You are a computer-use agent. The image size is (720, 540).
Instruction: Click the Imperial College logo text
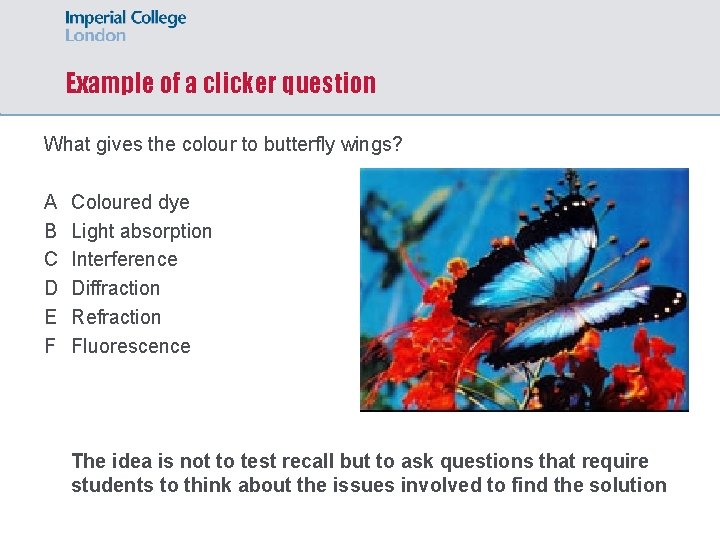coord(126,18)
